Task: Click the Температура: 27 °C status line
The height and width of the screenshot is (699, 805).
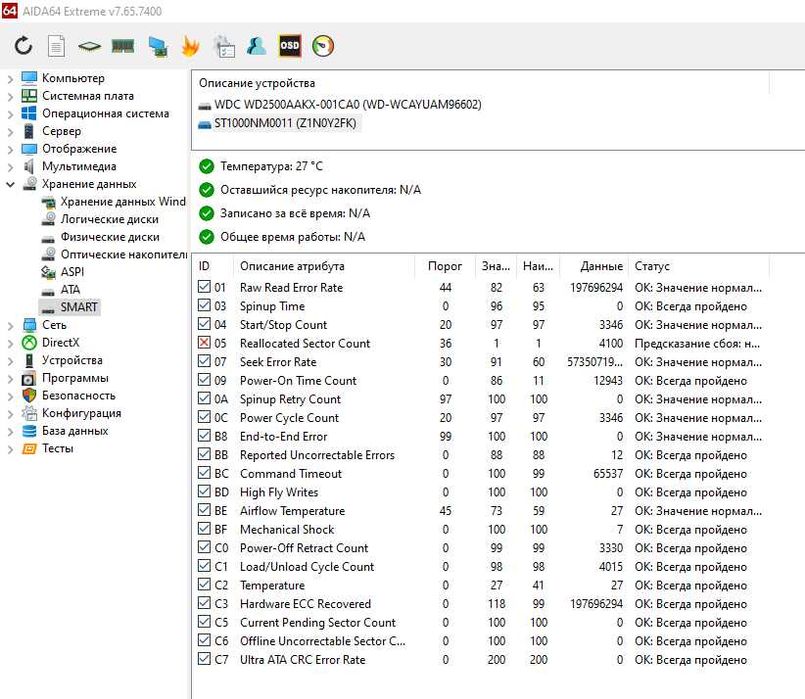Action: pyautogui.click(x=261, y=166)
